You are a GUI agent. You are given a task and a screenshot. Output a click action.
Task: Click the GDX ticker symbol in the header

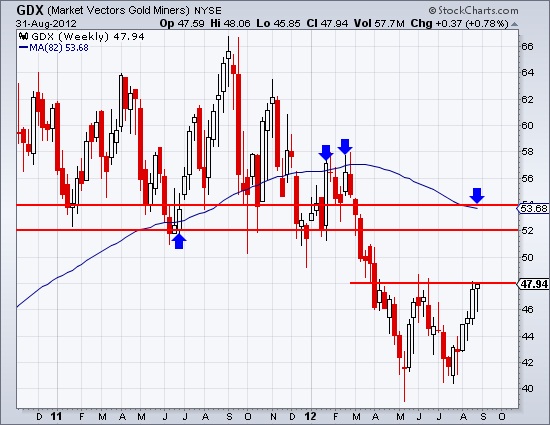click(29, 10)
